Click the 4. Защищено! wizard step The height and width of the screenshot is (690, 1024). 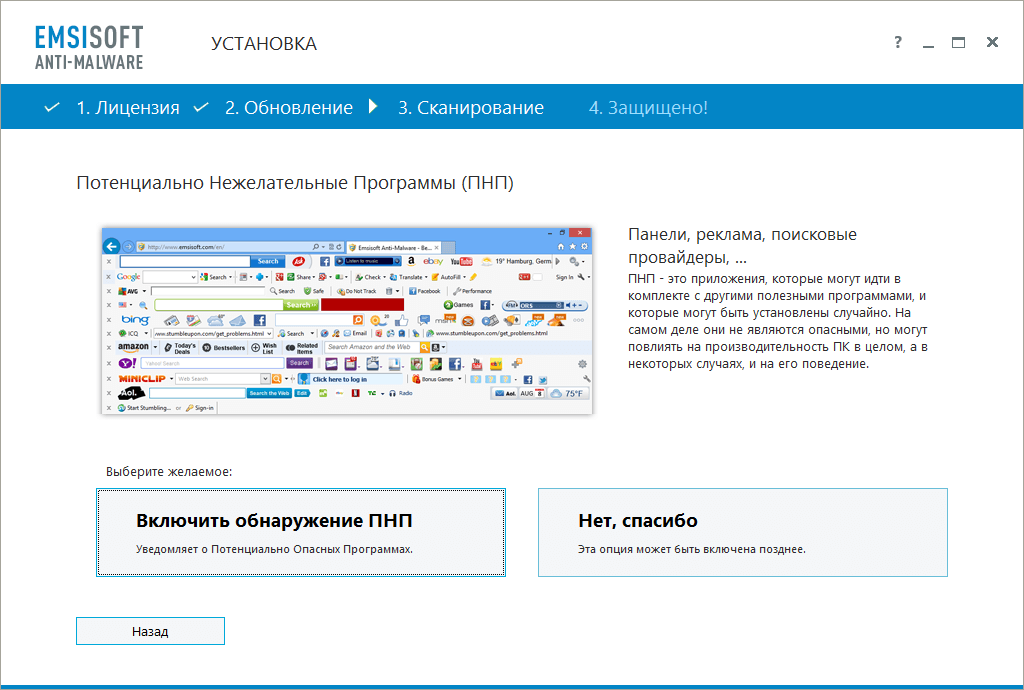click(648, 107)
